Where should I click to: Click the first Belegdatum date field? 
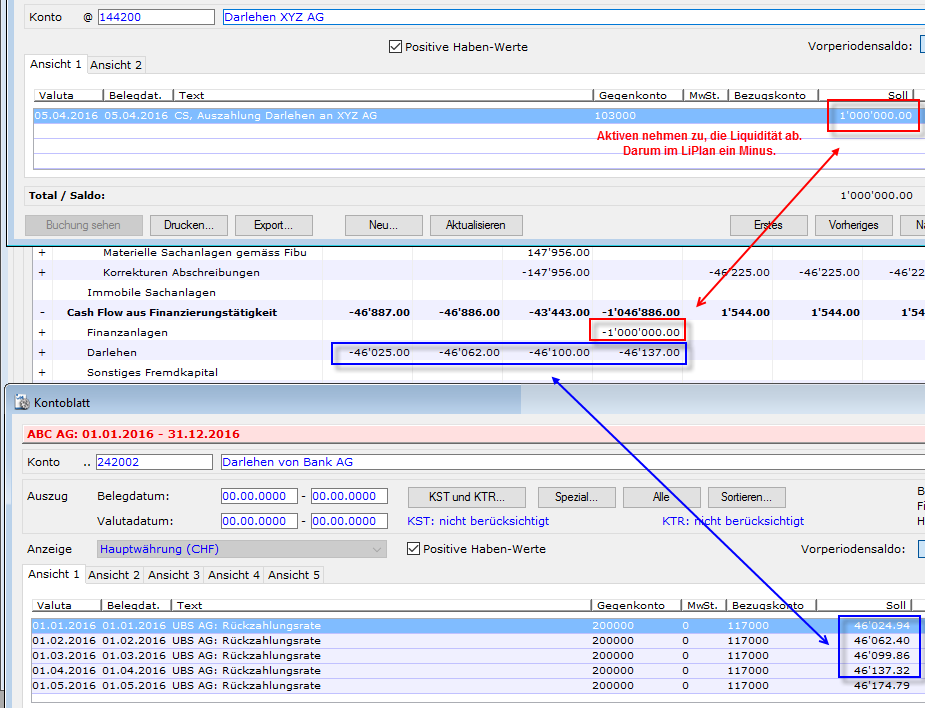259,496
